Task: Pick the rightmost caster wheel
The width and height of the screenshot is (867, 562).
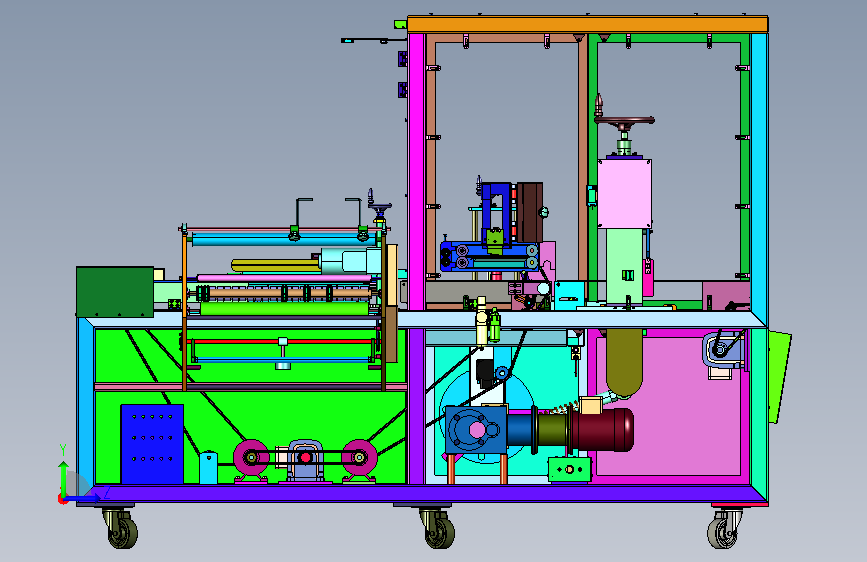Action: tap(723, 532)
